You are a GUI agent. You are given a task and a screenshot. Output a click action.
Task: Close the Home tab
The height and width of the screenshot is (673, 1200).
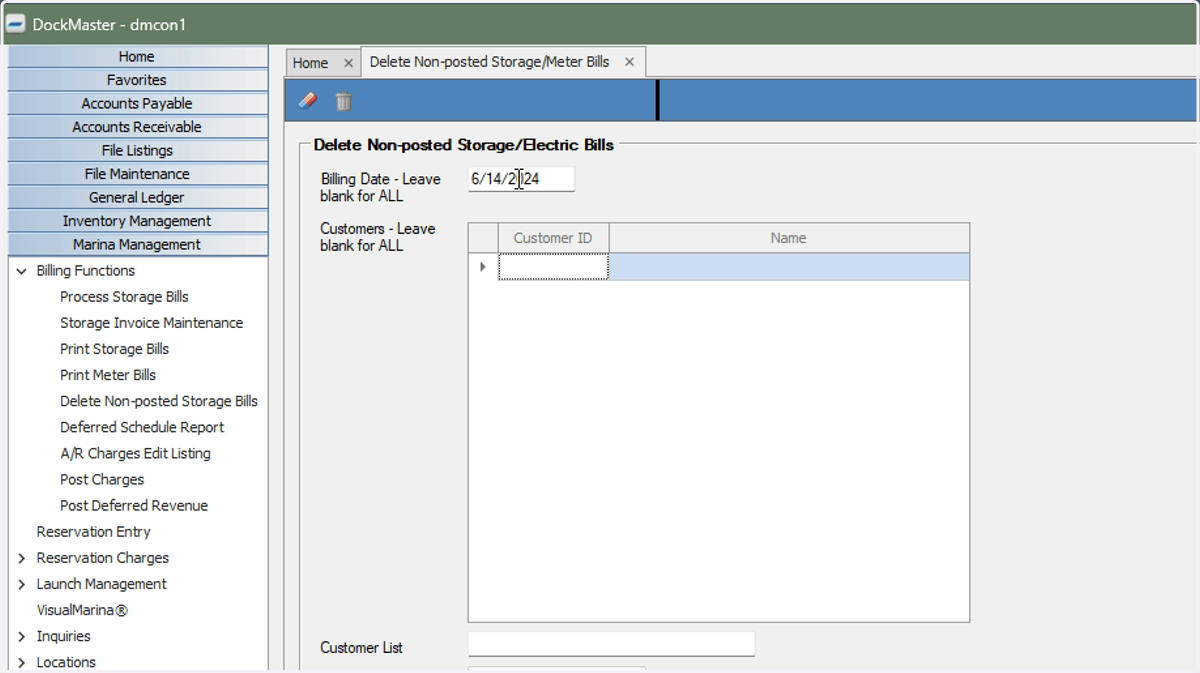pos(348,63)
